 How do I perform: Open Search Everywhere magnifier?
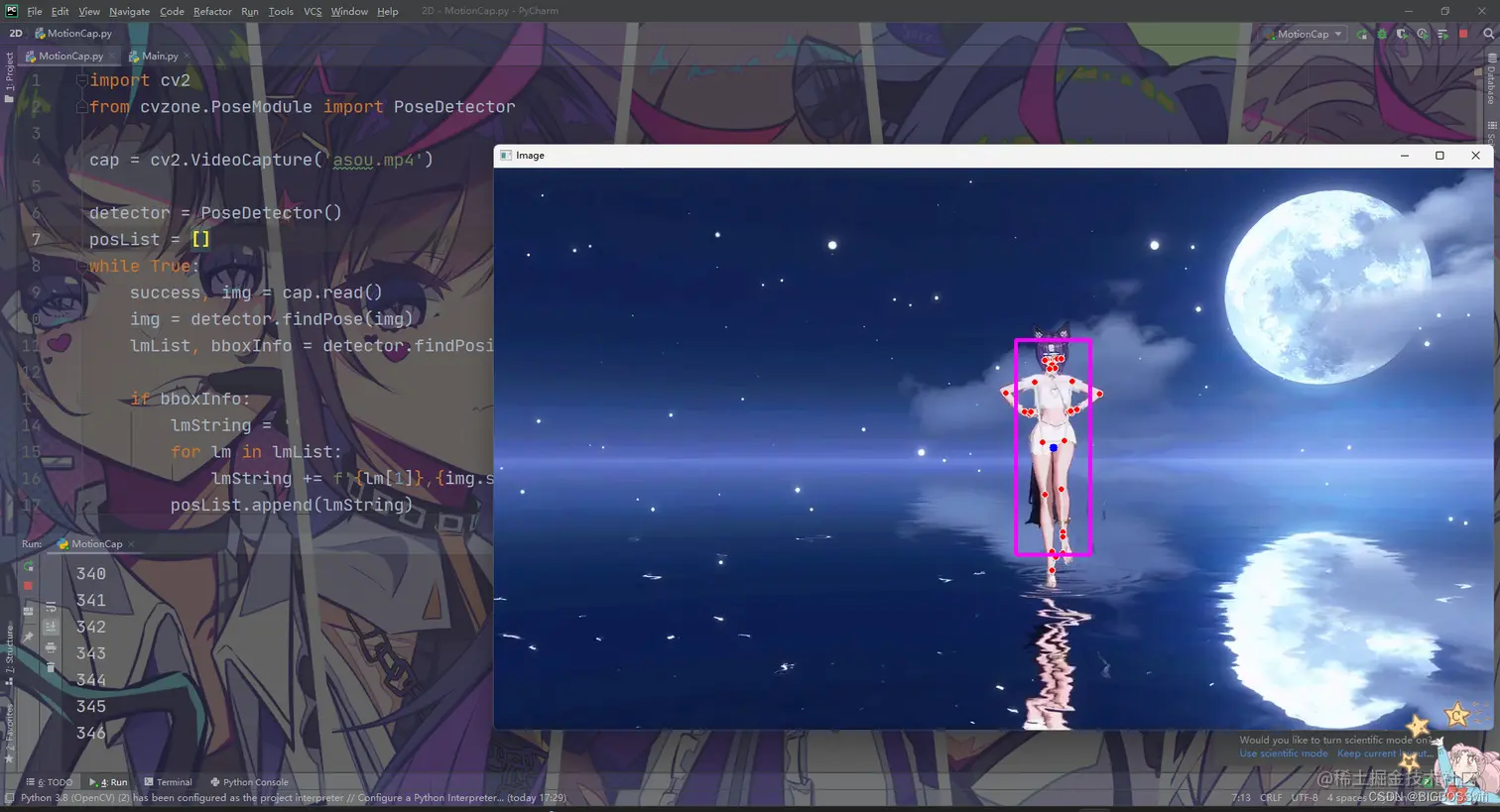1488,34
